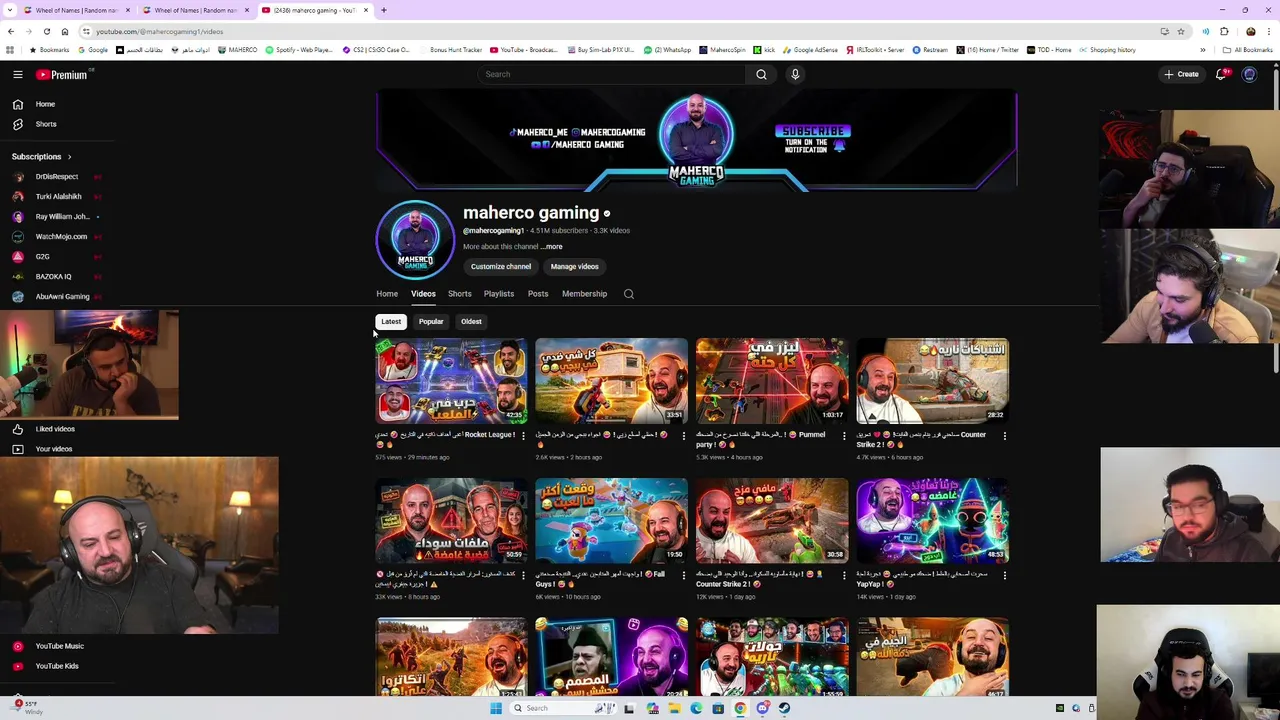The width and height of the screenshot is (1280, 720).
Task: Open the Chrome extensions puzzle icon
Action: (x=1224, y=31)
